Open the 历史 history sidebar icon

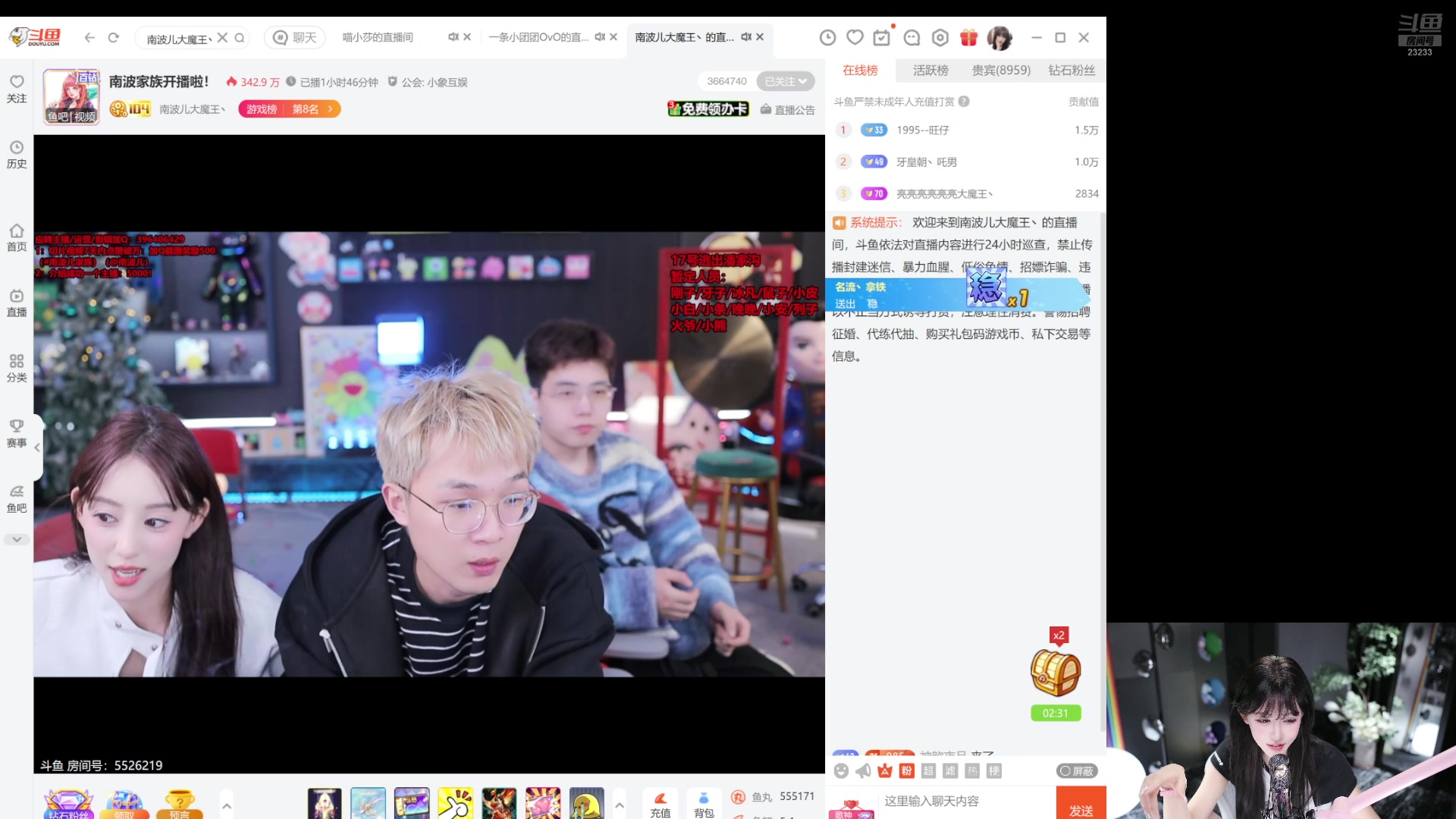[x=17, y=153]
